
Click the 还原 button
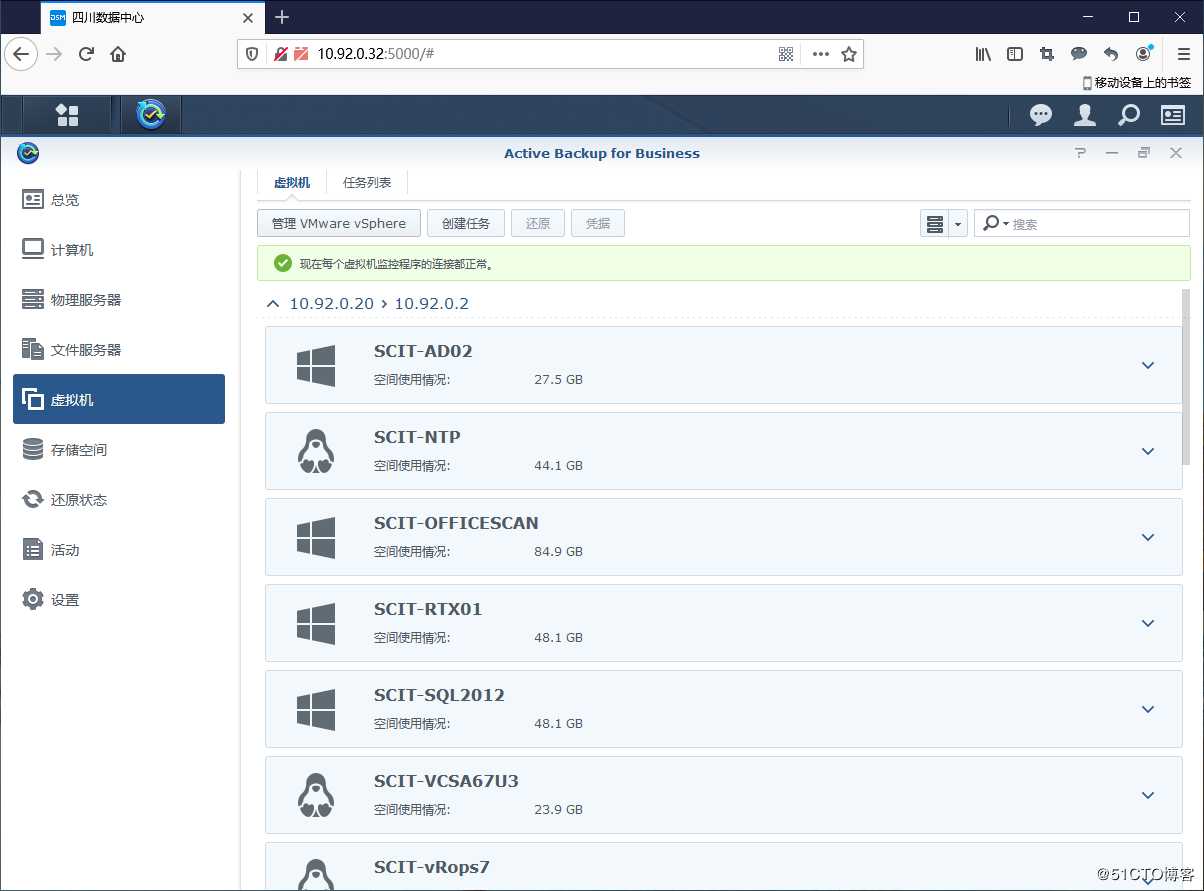pos(538,223)
